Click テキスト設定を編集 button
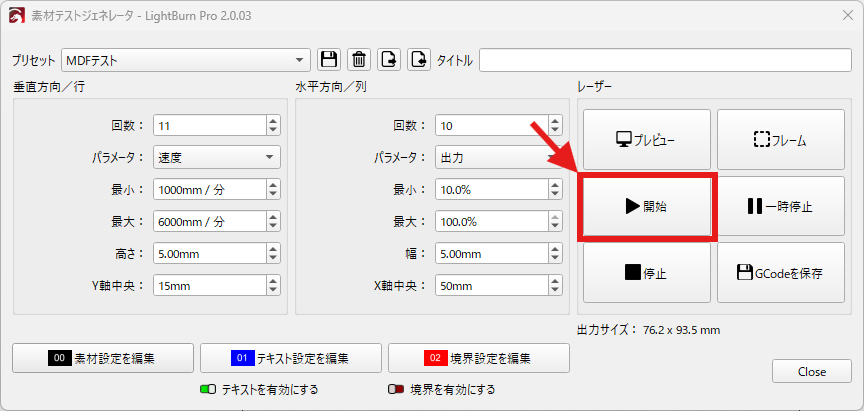 (x=291, y=357)
